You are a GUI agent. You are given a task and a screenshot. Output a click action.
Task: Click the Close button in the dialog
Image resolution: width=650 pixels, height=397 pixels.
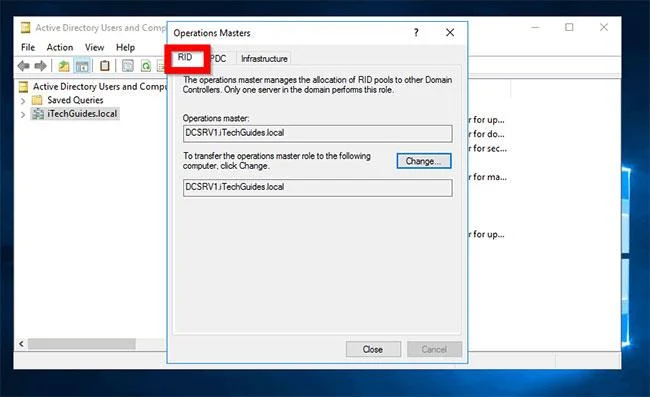click(x=373, y=349)
